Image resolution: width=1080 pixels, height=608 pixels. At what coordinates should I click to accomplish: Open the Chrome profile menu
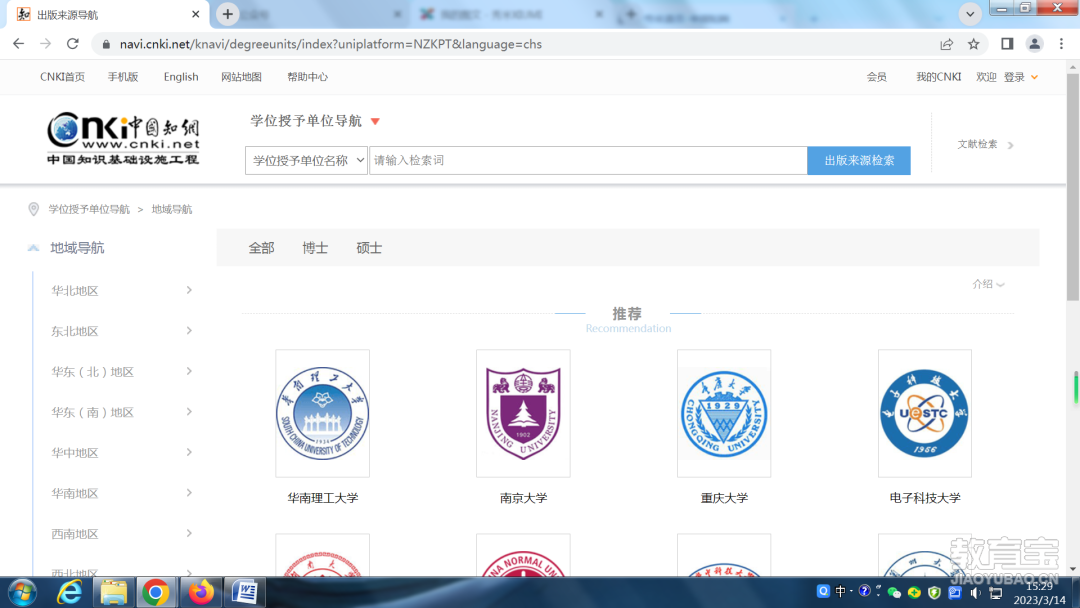coord(1034,44)
